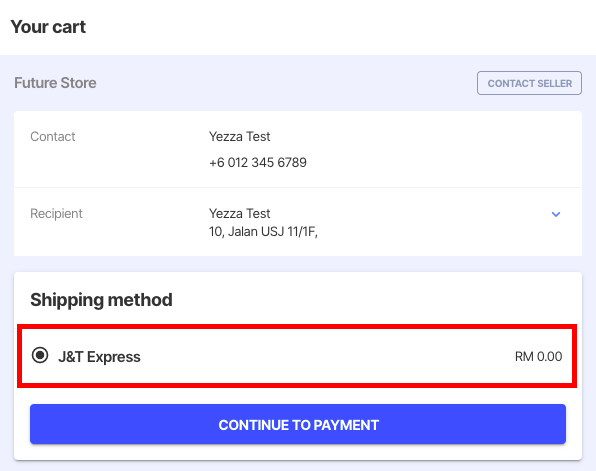The height and width of the screenshot is (471, 596).
Task: Click the word Express in the courier name
Action: 114,357
